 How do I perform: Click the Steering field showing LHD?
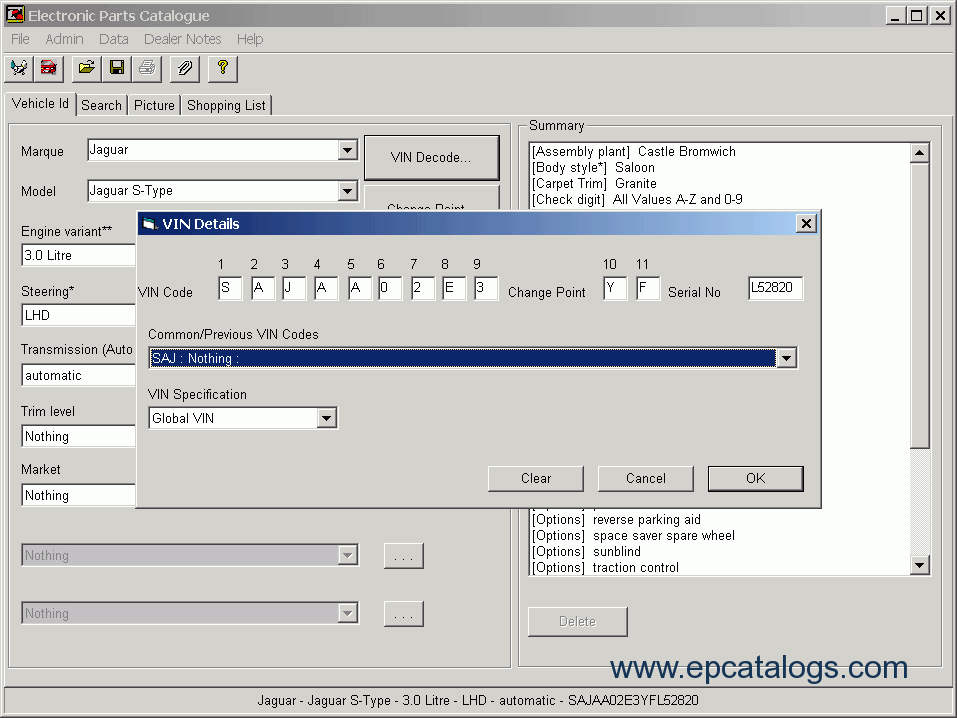tap(78, 316)
